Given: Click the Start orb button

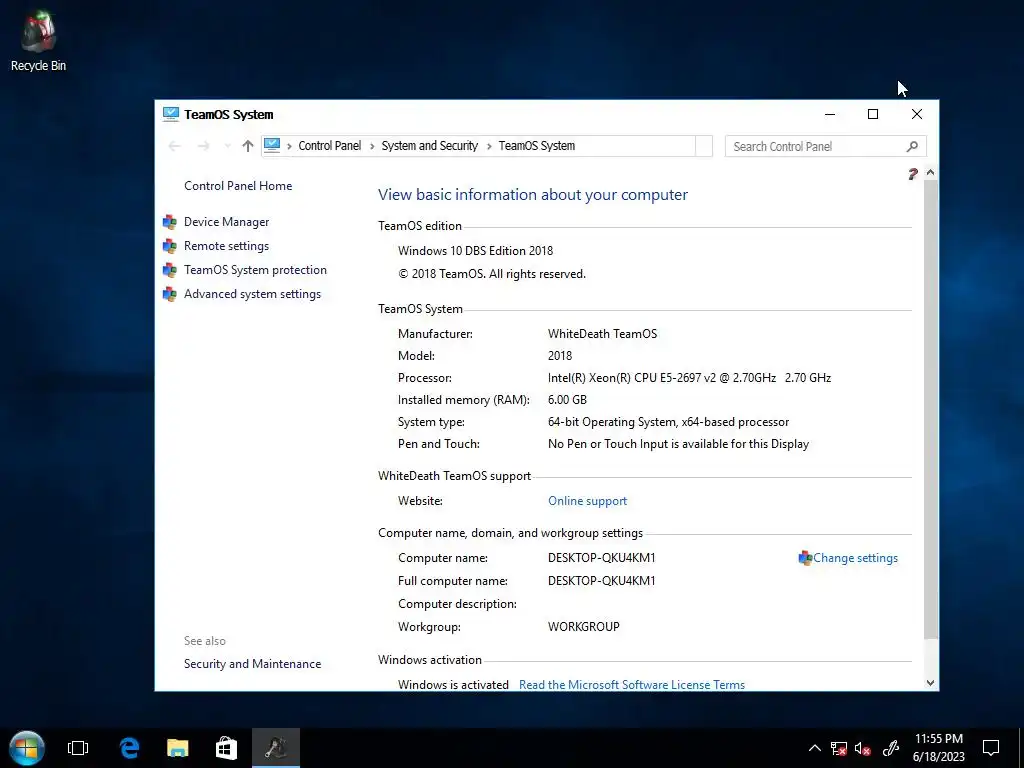Looking at the screenshot, I should (x=27, y=748).
